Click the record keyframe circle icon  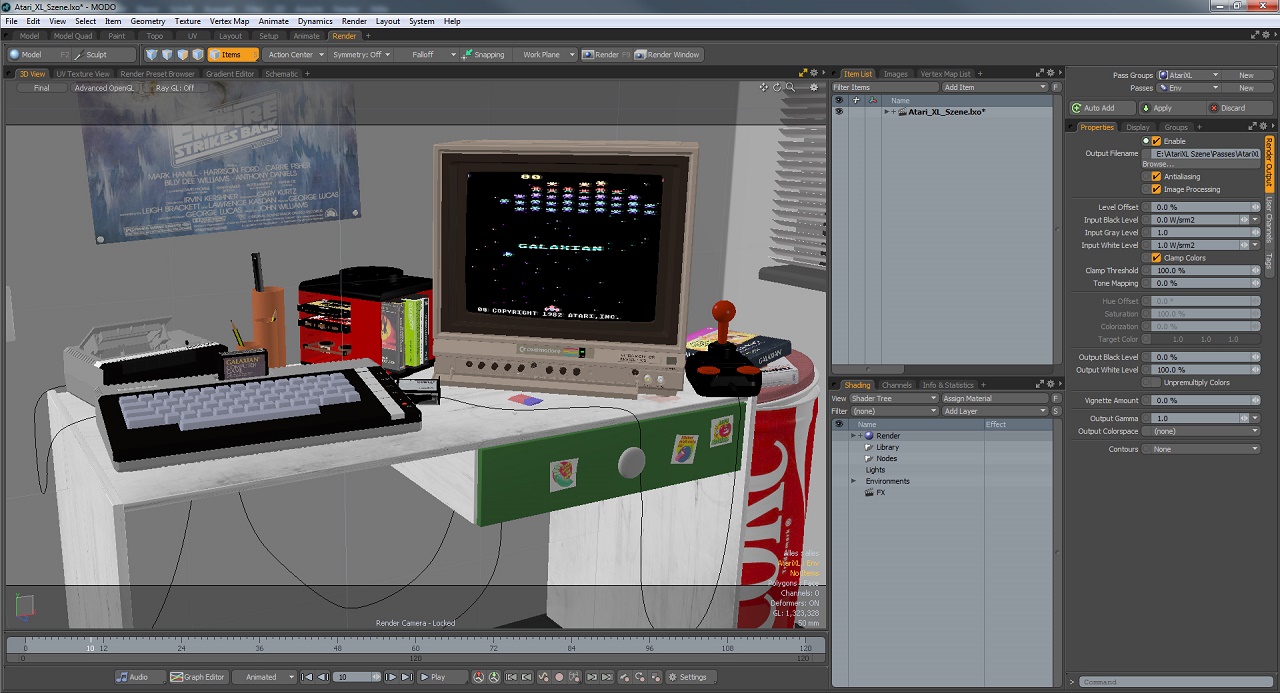(x=559, y=677)
